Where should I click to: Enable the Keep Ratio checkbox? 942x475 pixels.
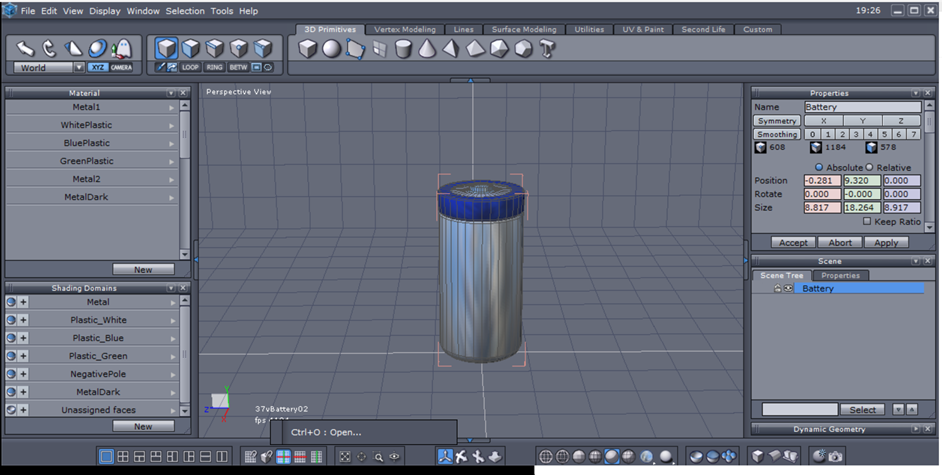click(867, 221)
